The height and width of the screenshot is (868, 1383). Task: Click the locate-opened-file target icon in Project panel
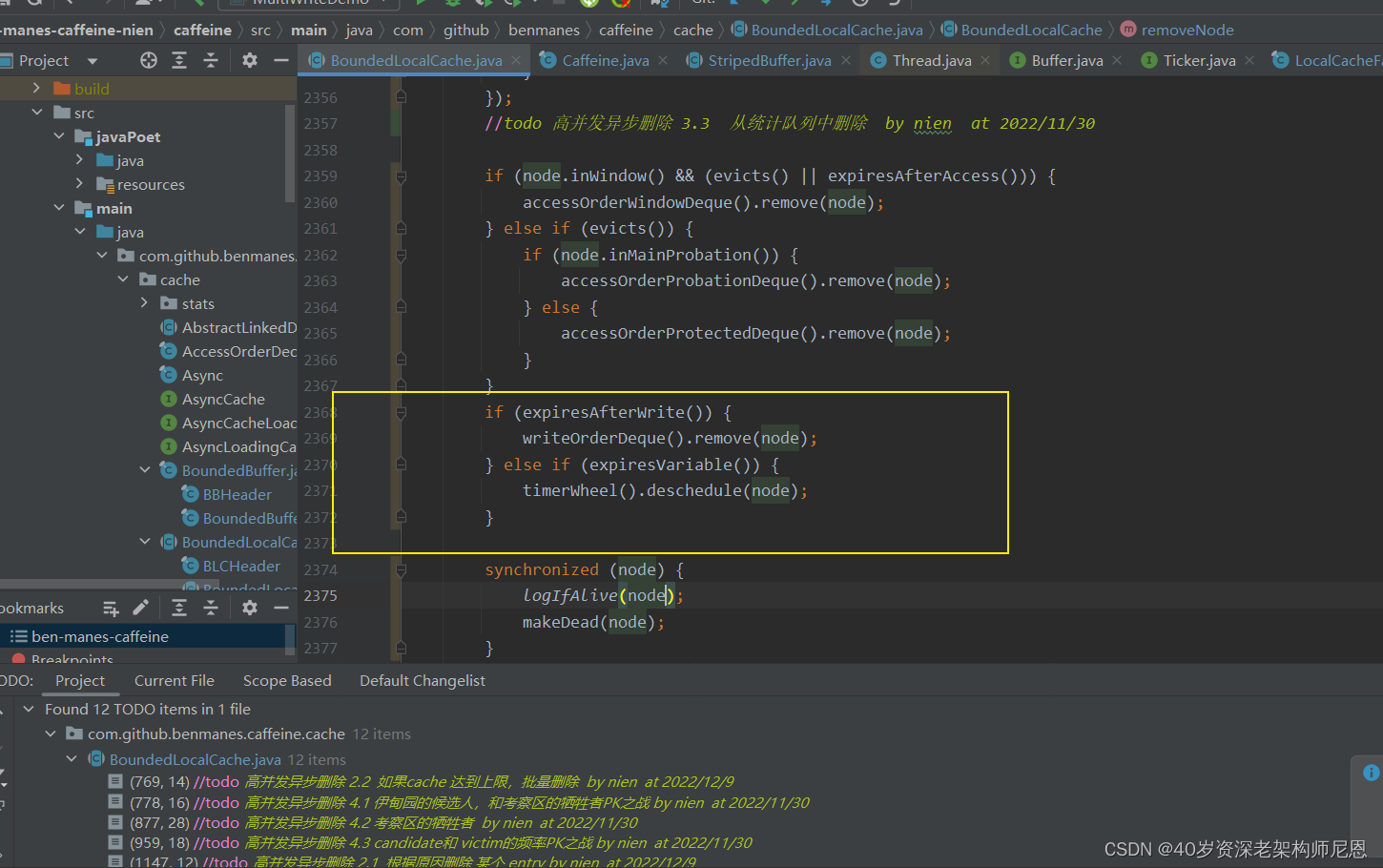click(149, 60)
